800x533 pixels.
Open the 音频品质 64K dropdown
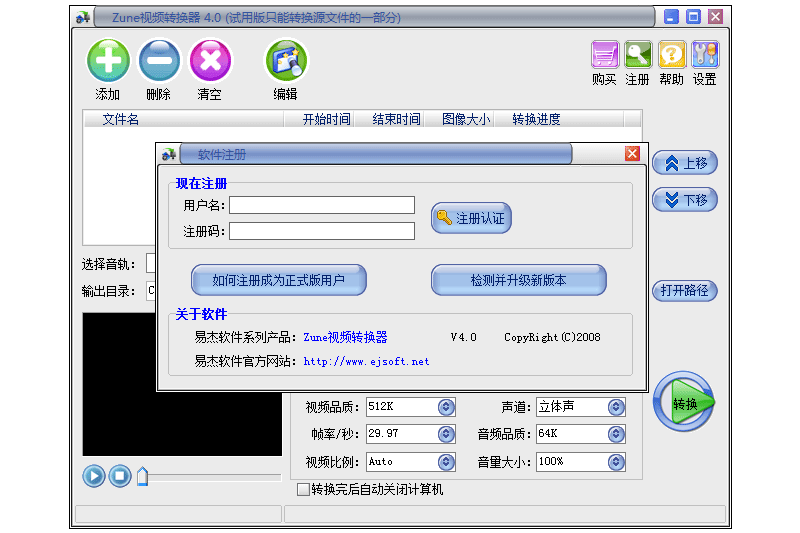point(616,434)
